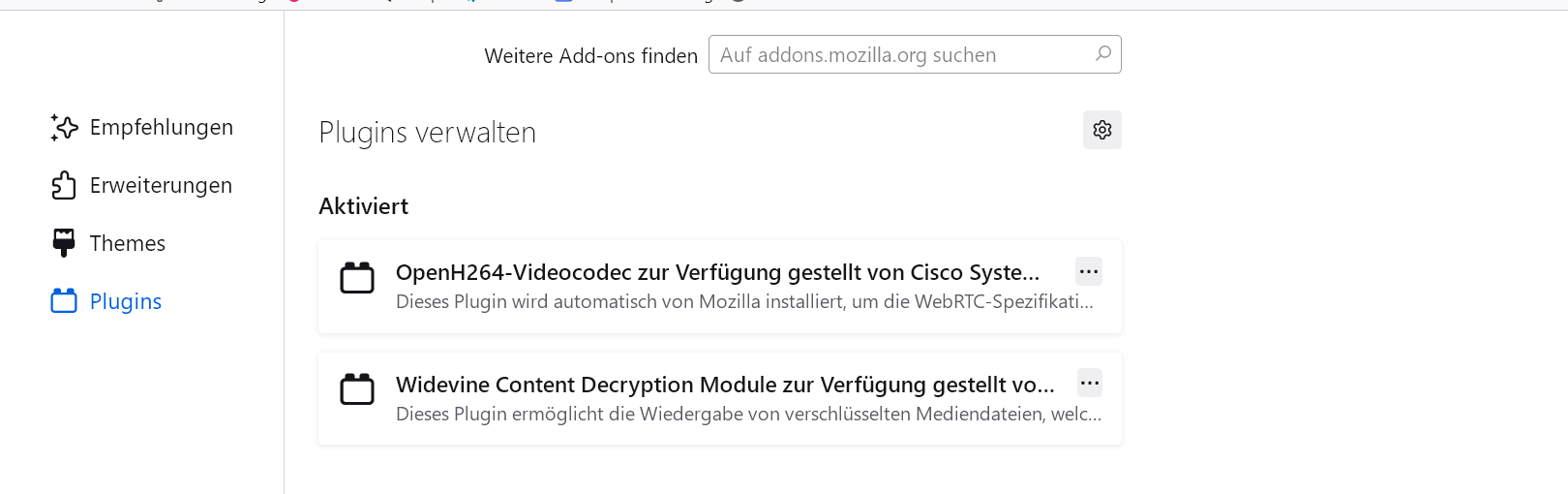The height and width of the screenshot is (494, 1568).
Task: Click the Widevine plugin description text
Action: [748, 415]
